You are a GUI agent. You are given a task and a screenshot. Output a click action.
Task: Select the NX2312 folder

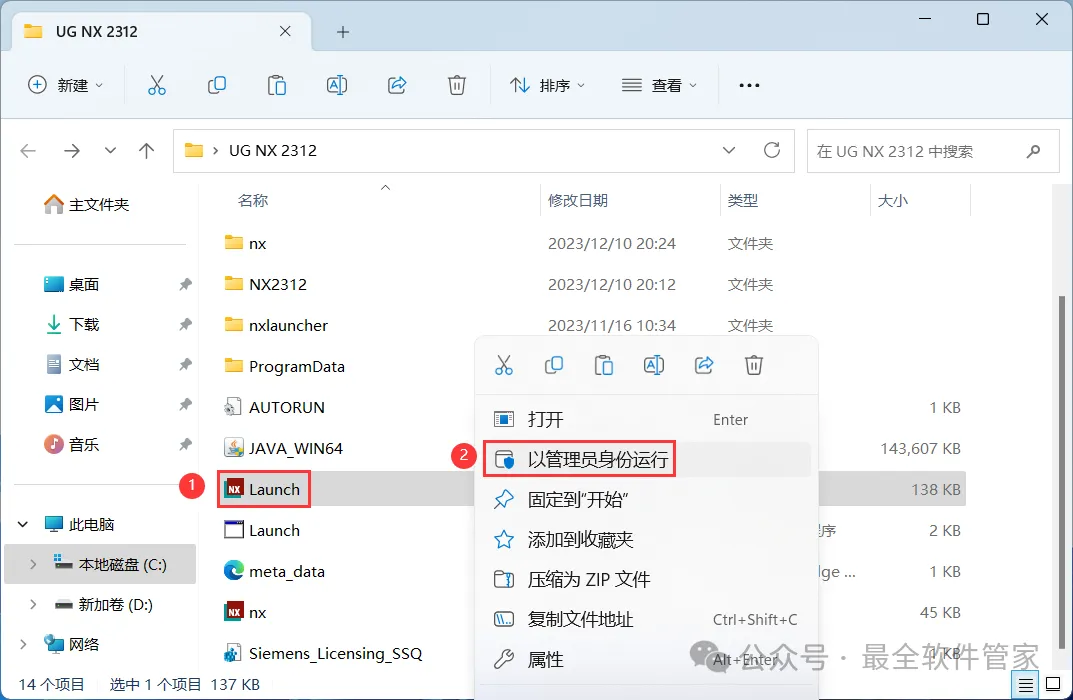(x=266, y=284)
